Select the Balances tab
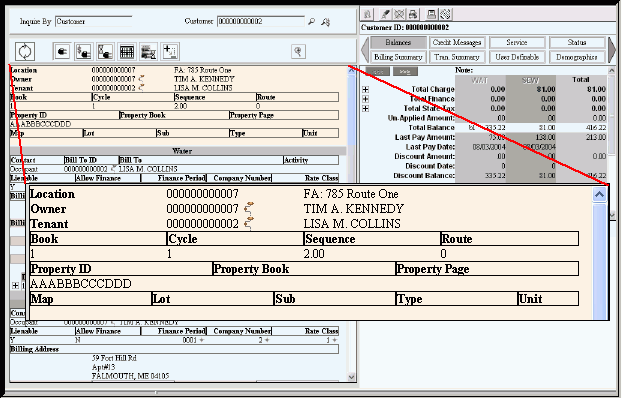622x398 pixels. click(x=398, y=42)
